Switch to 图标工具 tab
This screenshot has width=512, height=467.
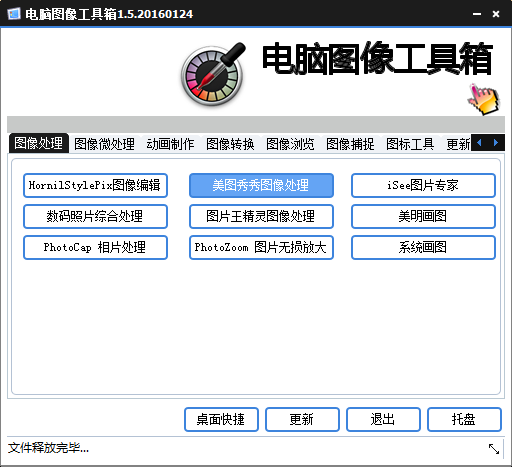[x=410, y=144]
